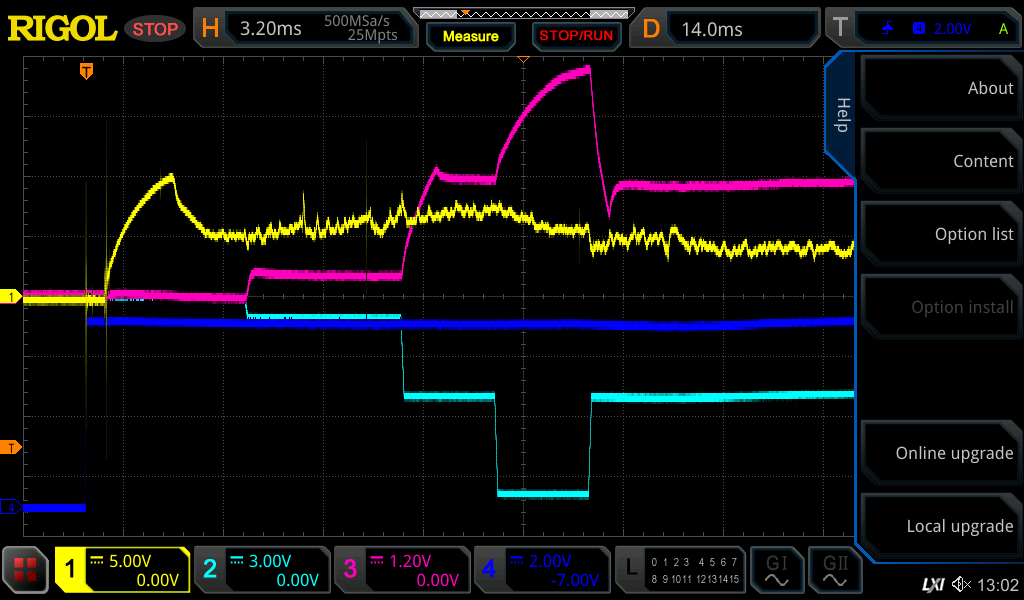Viewport: 1024px width, 600px height.
Task: Click the GII waveform generator icon
Action: click(x=836, y=570)
